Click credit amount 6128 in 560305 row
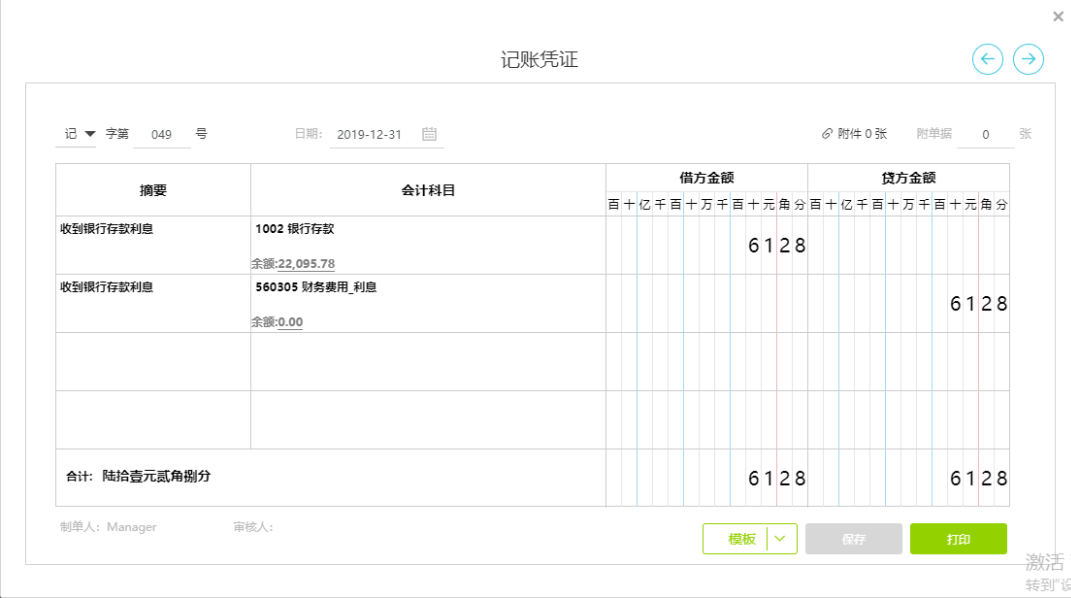Screen dimensions: 1071x598 [978, 303]
